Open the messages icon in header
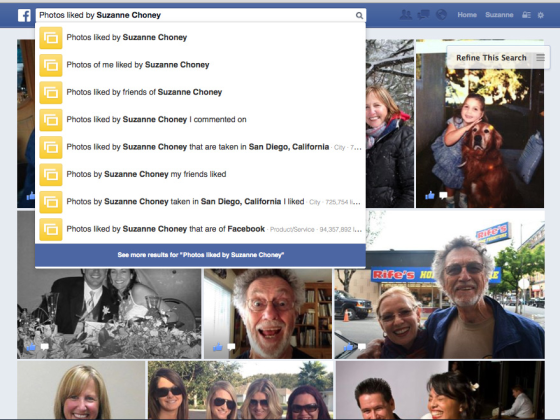Image resolution: width=560 pixels, height=420 pixels. (424, 15)
